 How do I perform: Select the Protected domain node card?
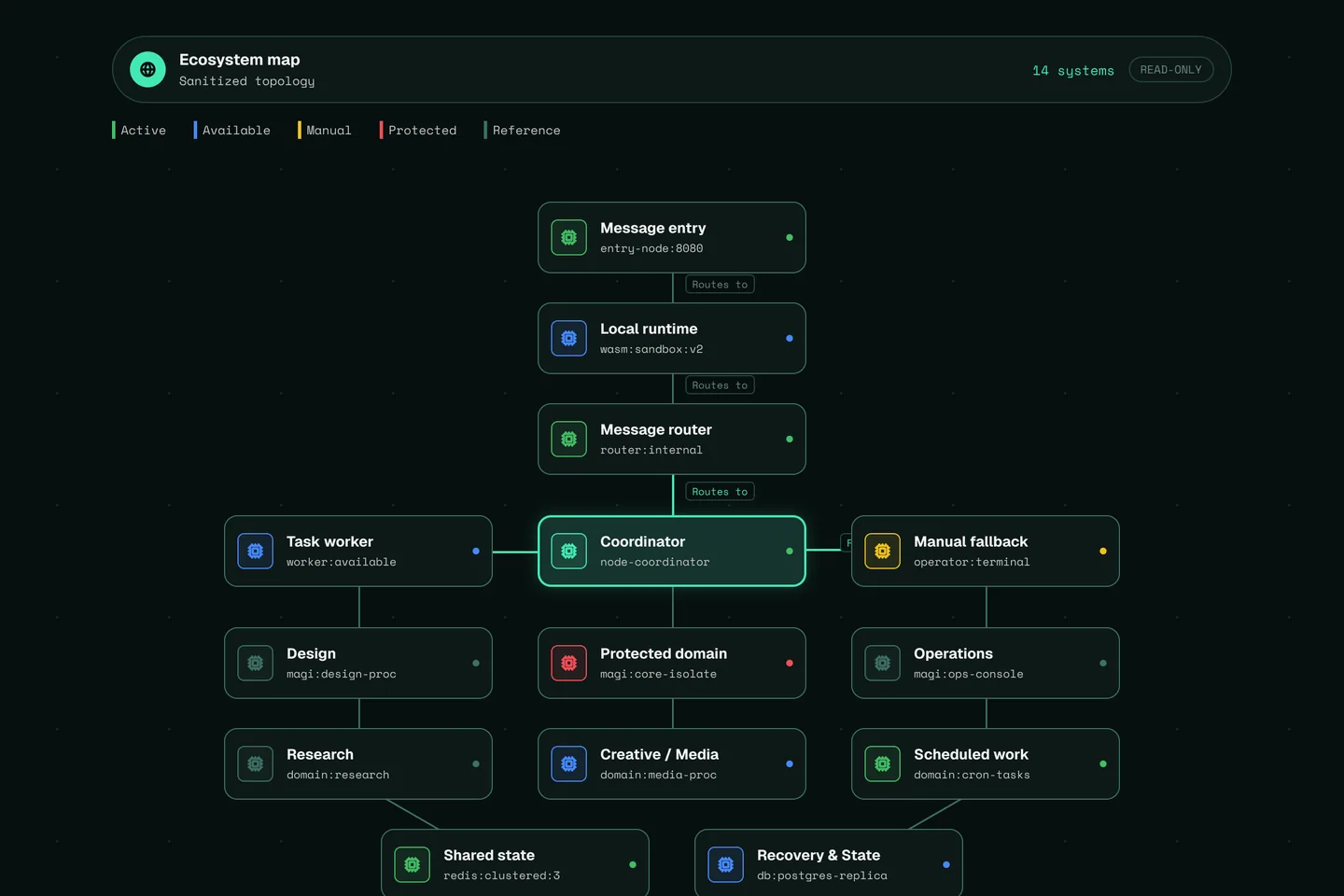point(672,663)
